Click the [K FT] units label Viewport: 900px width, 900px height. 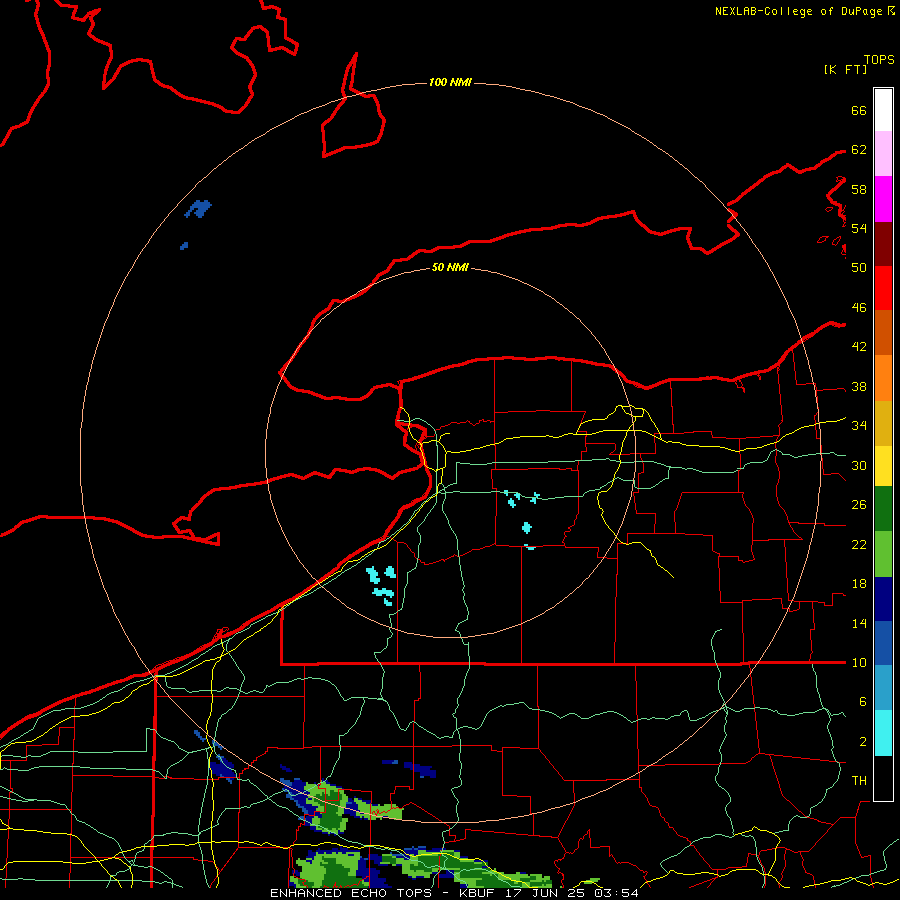pyautogui.click(x=845, y=69)
